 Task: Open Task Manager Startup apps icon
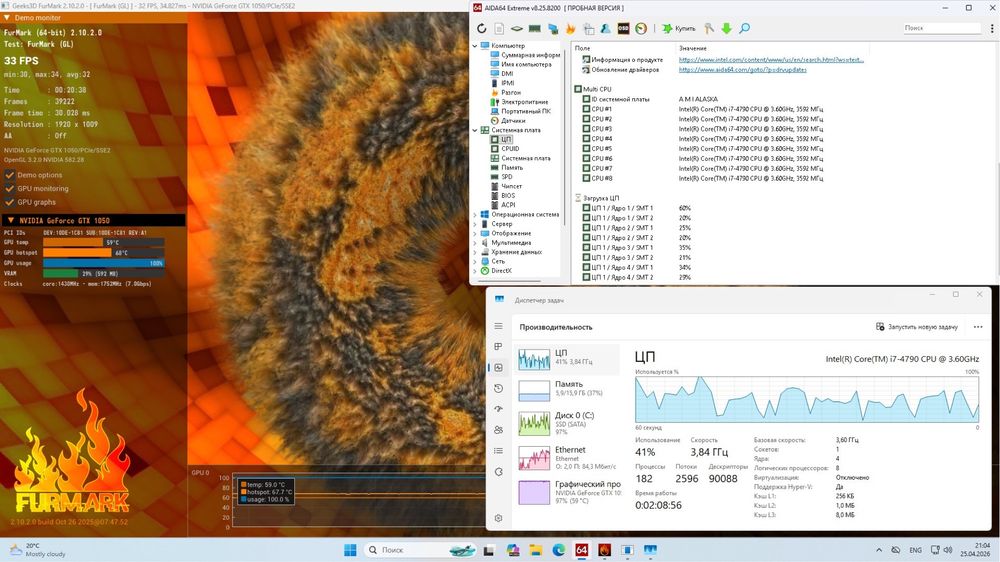click(x=499, y=409)
